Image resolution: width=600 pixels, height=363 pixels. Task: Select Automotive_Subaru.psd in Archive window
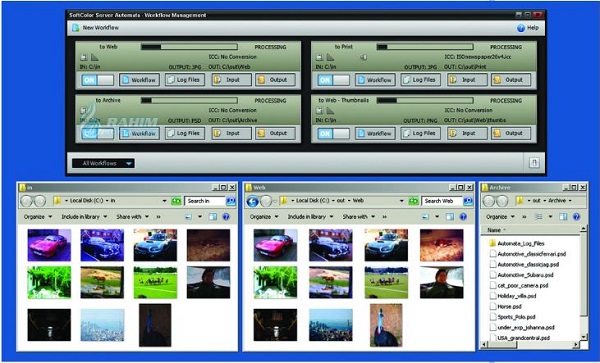click(521, 275)
